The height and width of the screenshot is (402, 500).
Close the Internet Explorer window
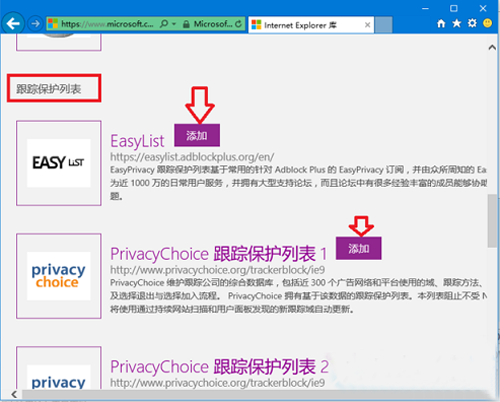pos(483,9)
